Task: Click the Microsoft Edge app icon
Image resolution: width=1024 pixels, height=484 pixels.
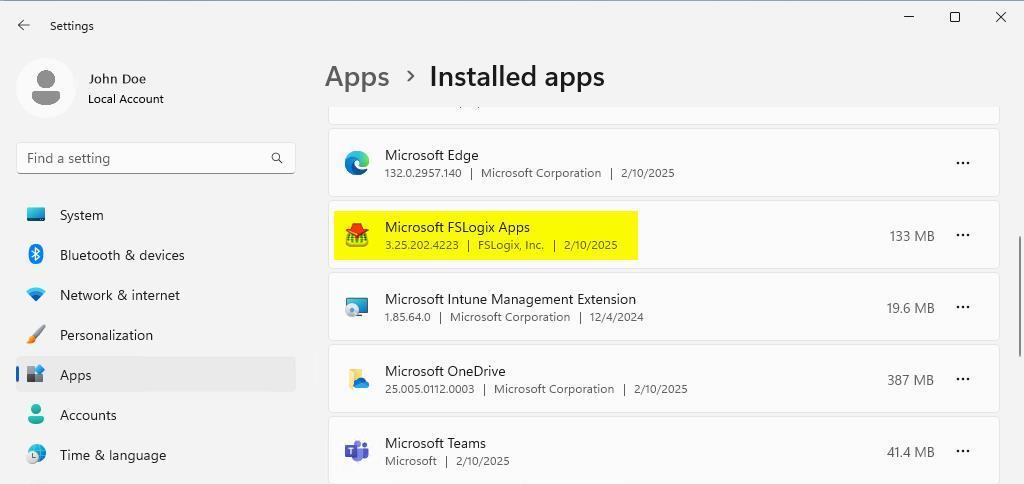Action: pyautogui.click(x=357, y=163)
